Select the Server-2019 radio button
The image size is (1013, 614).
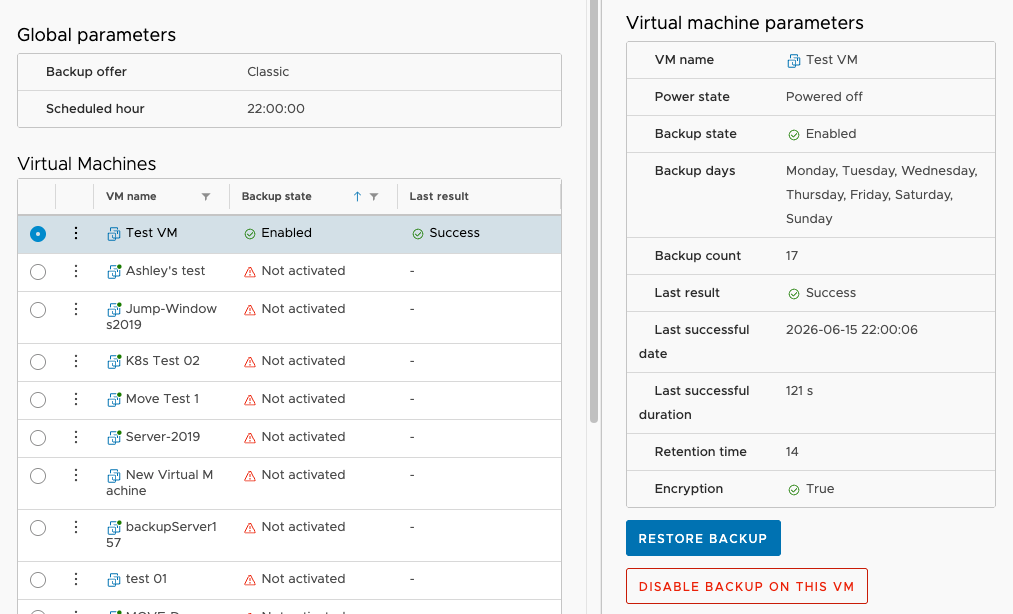[x=38, y=438]
